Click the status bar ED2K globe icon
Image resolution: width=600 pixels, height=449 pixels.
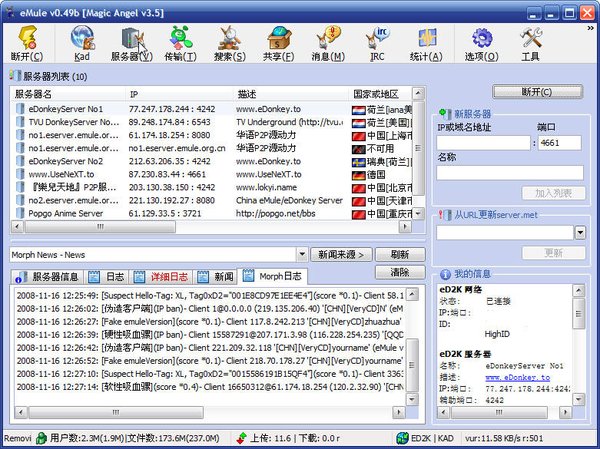click(402, 438)
